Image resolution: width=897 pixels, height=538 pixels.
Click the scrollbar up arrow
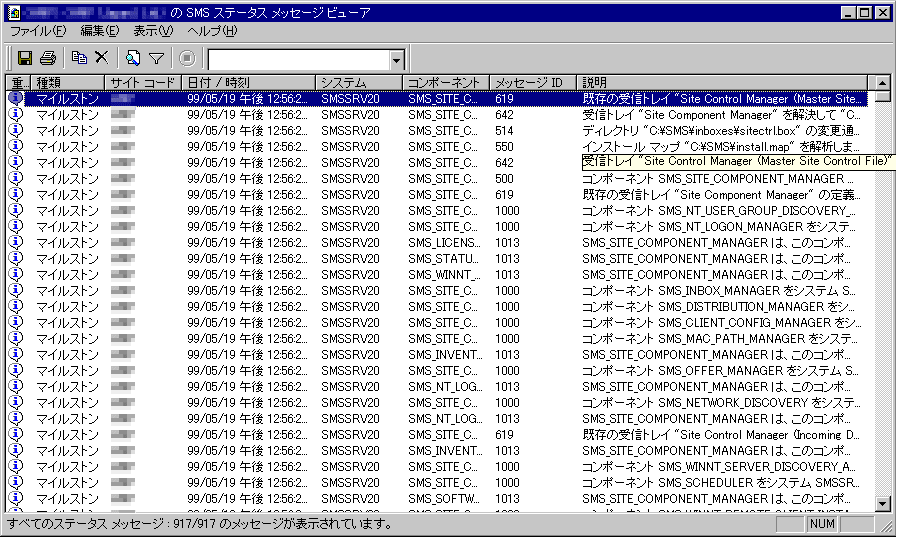tap(883, 84)
